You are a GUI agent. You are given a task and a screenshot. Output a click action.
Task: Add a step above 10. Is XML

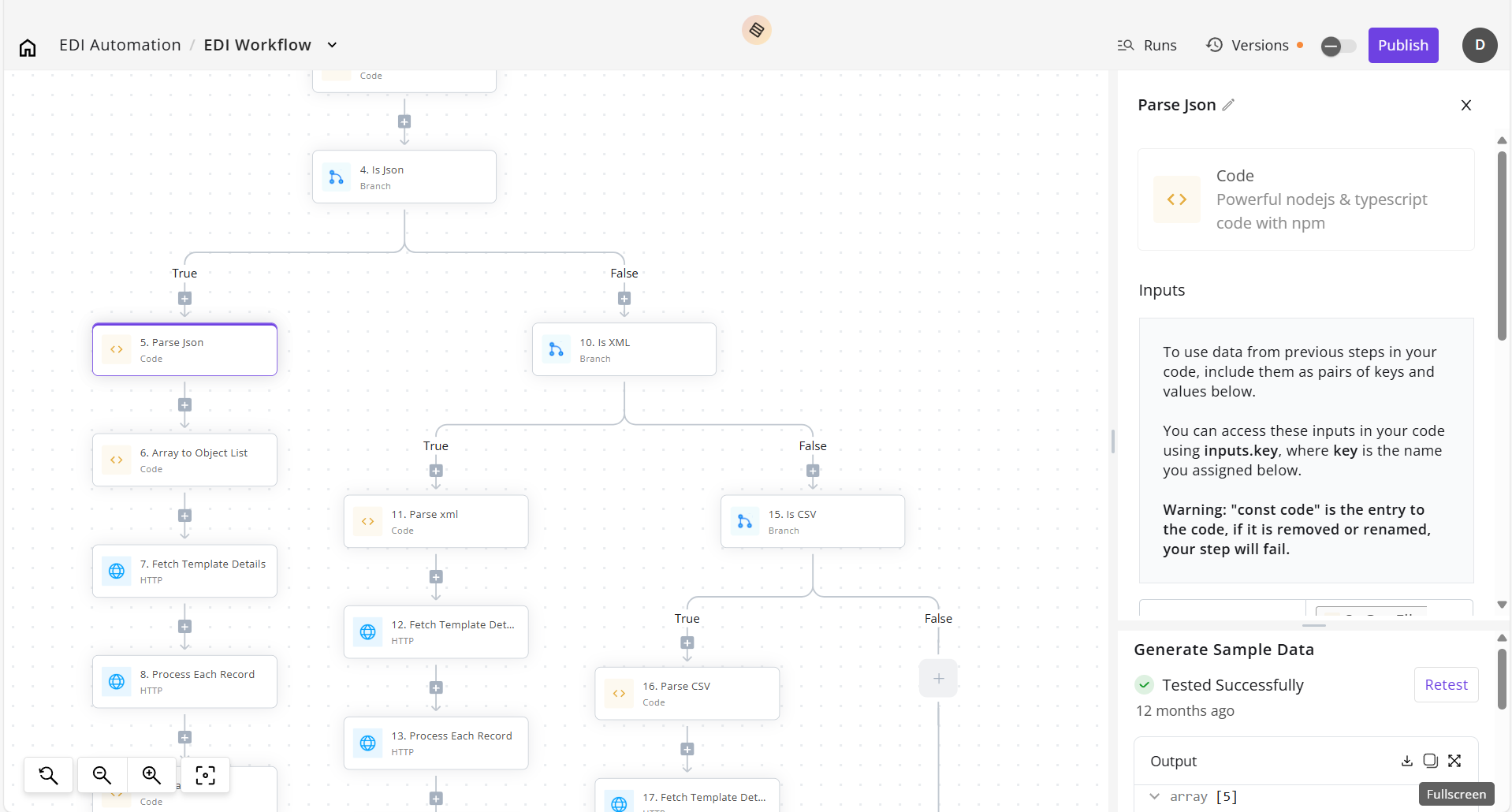624,299
